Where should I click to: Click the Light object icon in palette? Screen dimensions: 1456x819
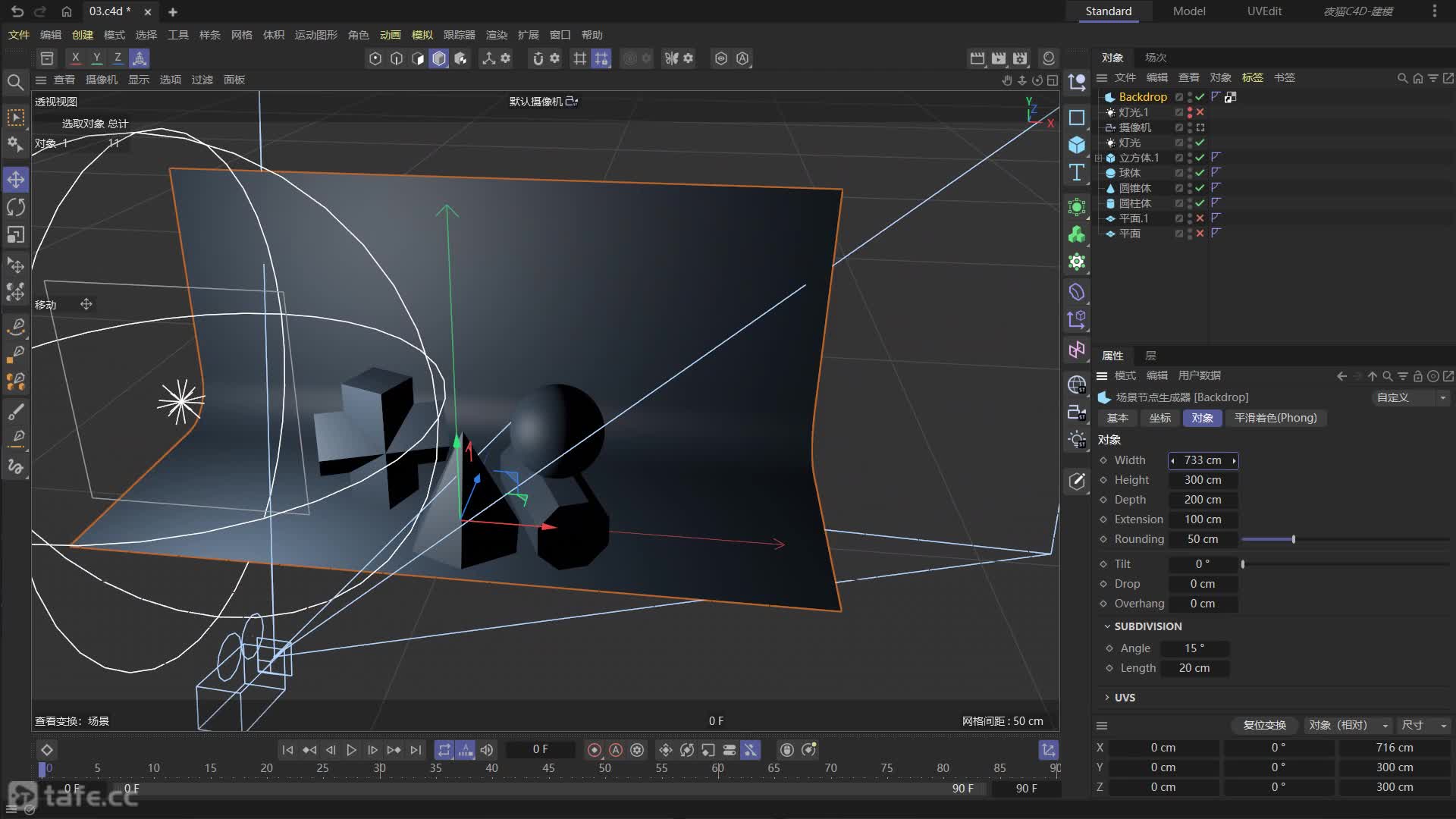[x=1076, y=440]
